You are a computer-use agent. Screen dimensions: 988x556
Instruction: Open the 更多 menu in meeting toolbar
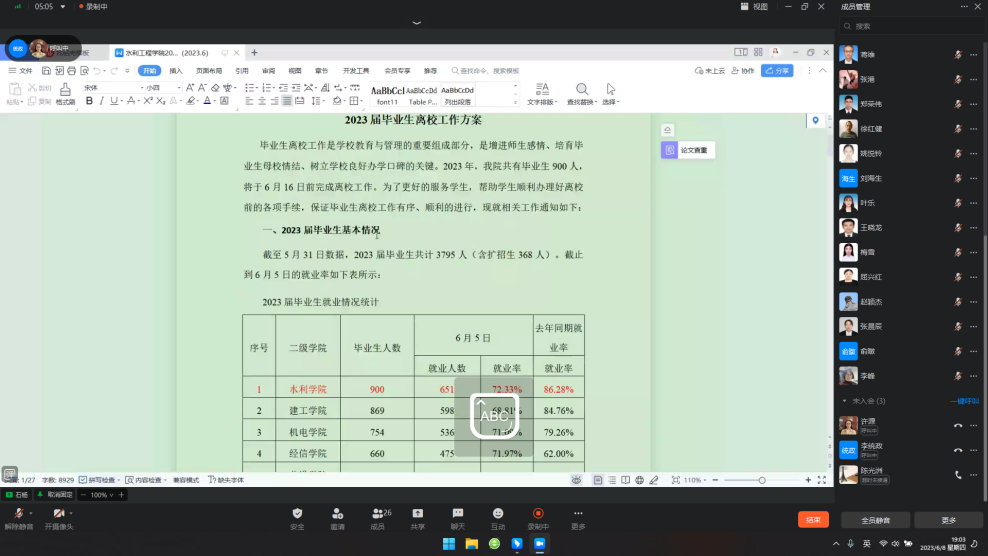pyautogui.click(x=578, y=514)
